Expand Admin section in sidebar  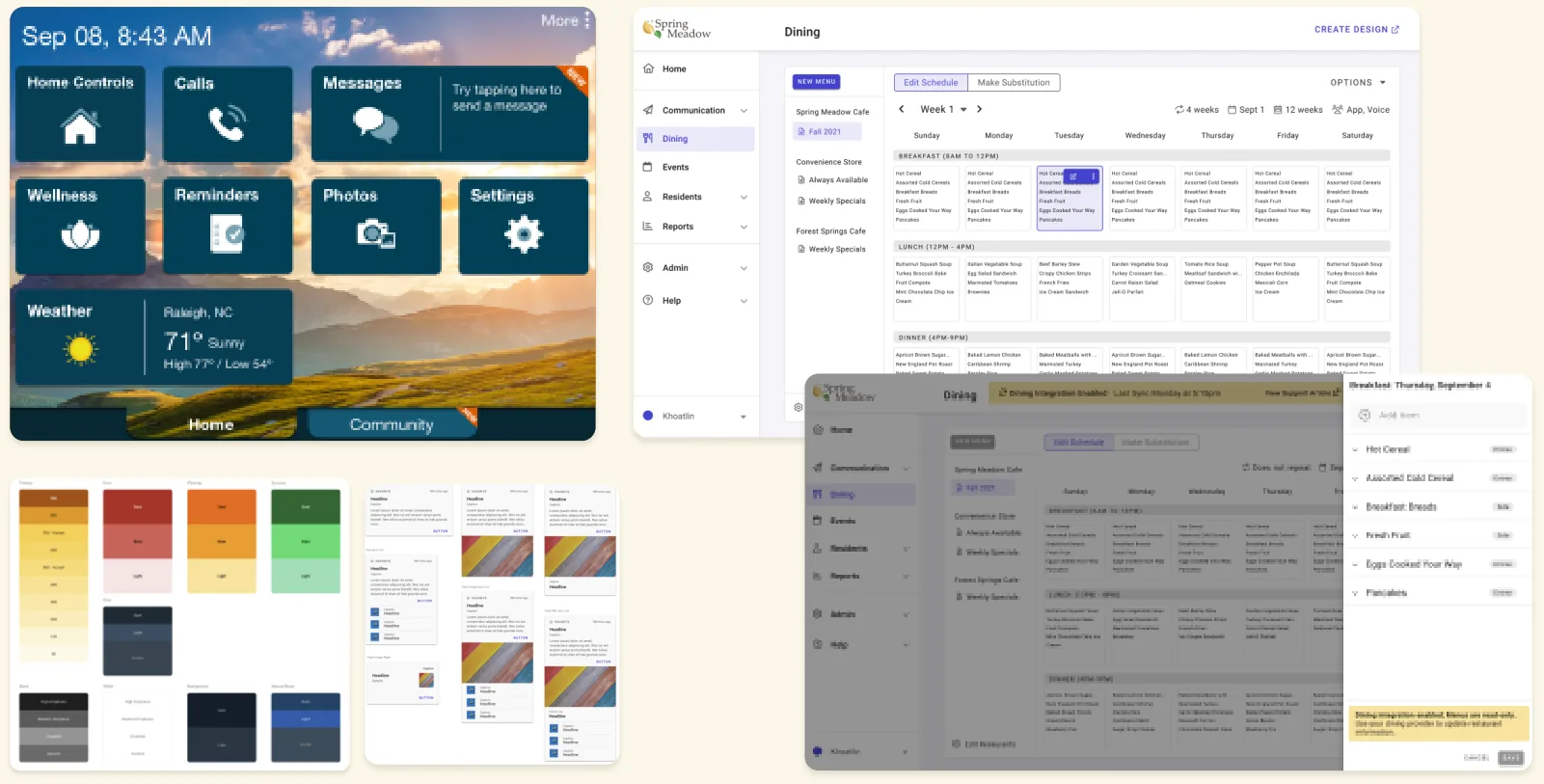click(x=744, y=268)
